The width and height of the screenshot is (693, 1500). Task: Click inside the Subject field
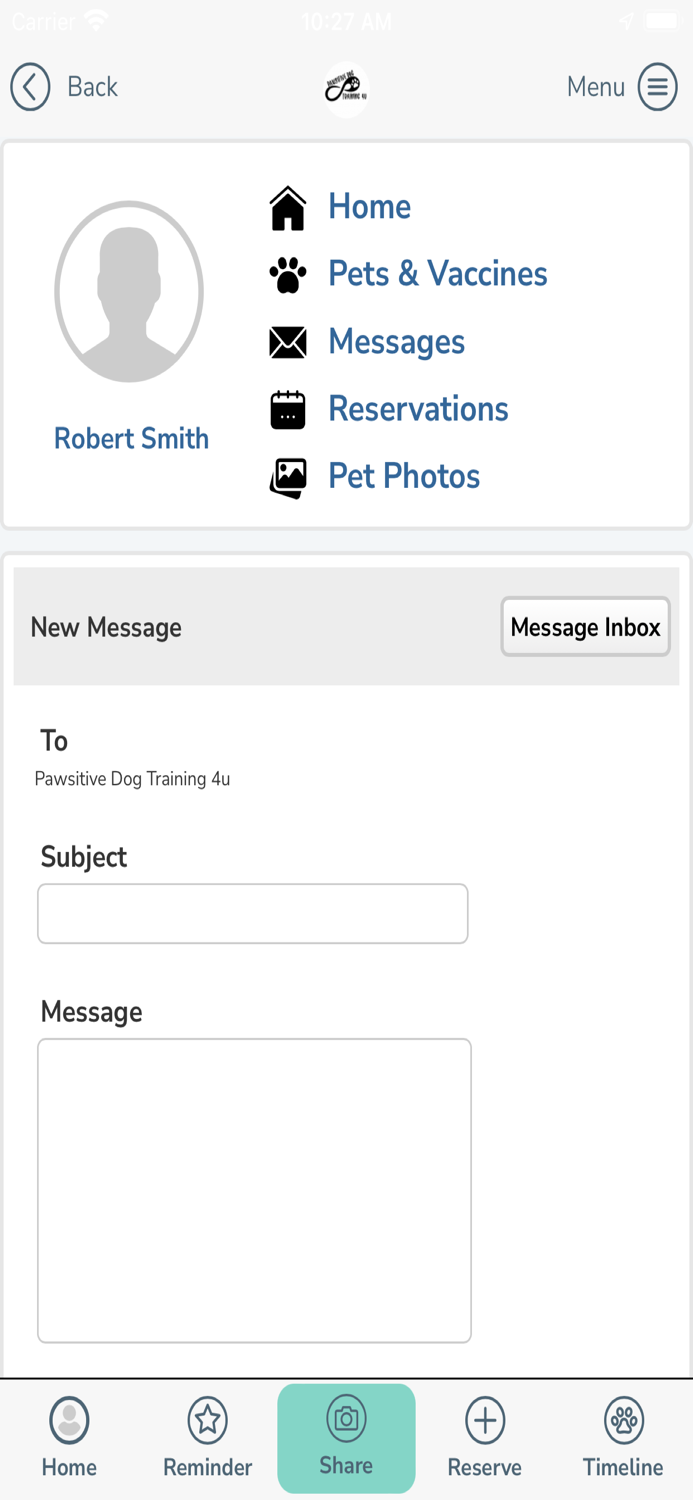pos(252,913)
